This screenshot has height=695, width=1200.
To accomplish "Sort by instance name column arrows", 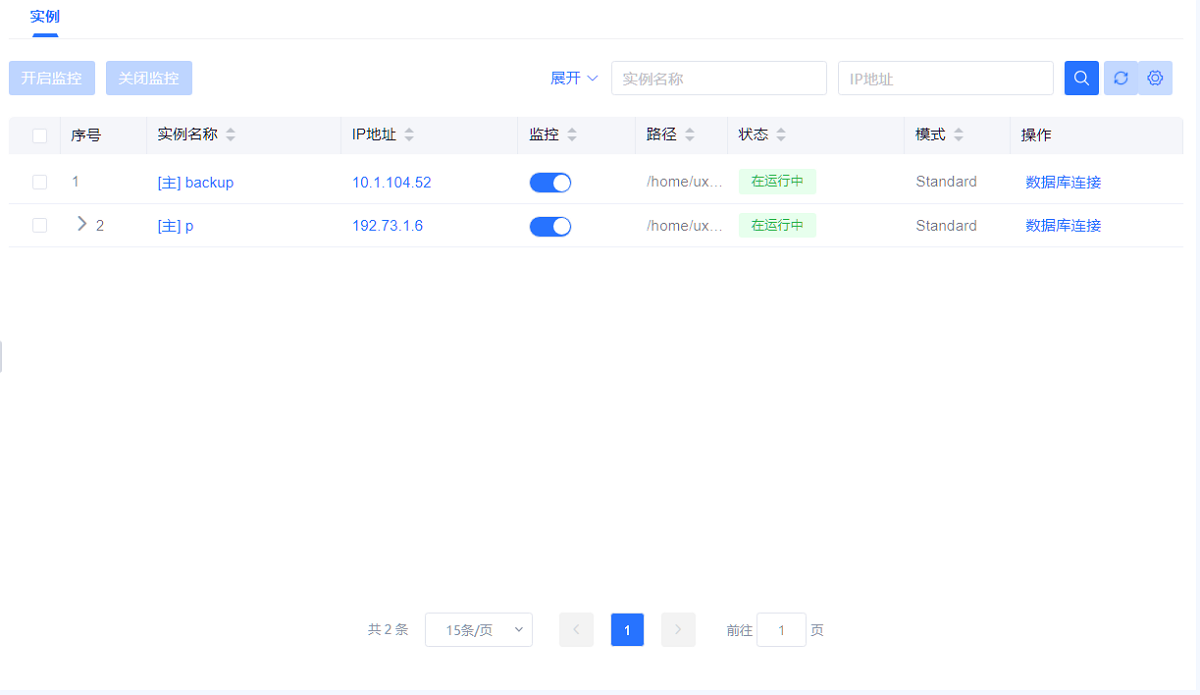I will [231, 135].
